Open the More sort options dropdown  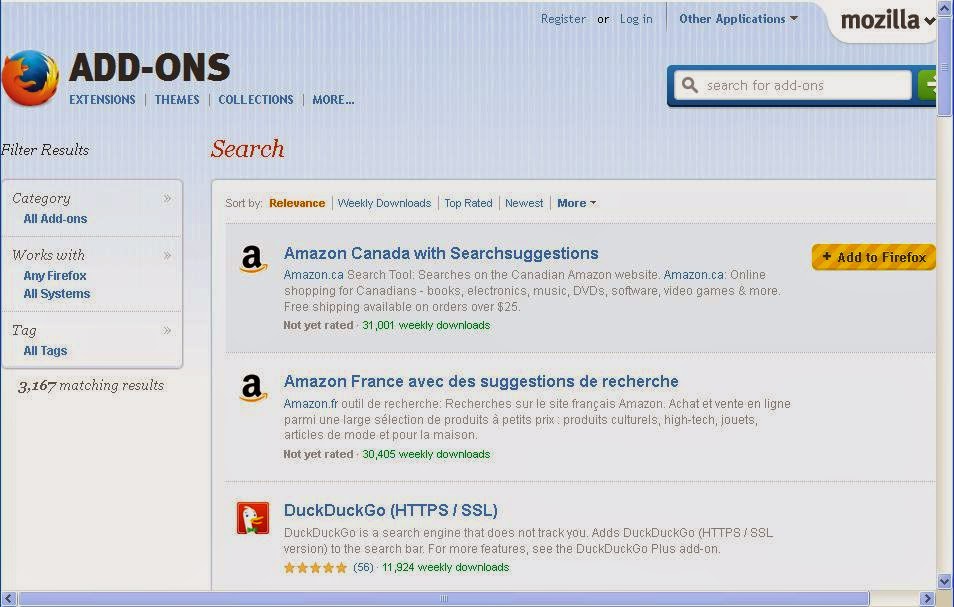coord(576,203)
